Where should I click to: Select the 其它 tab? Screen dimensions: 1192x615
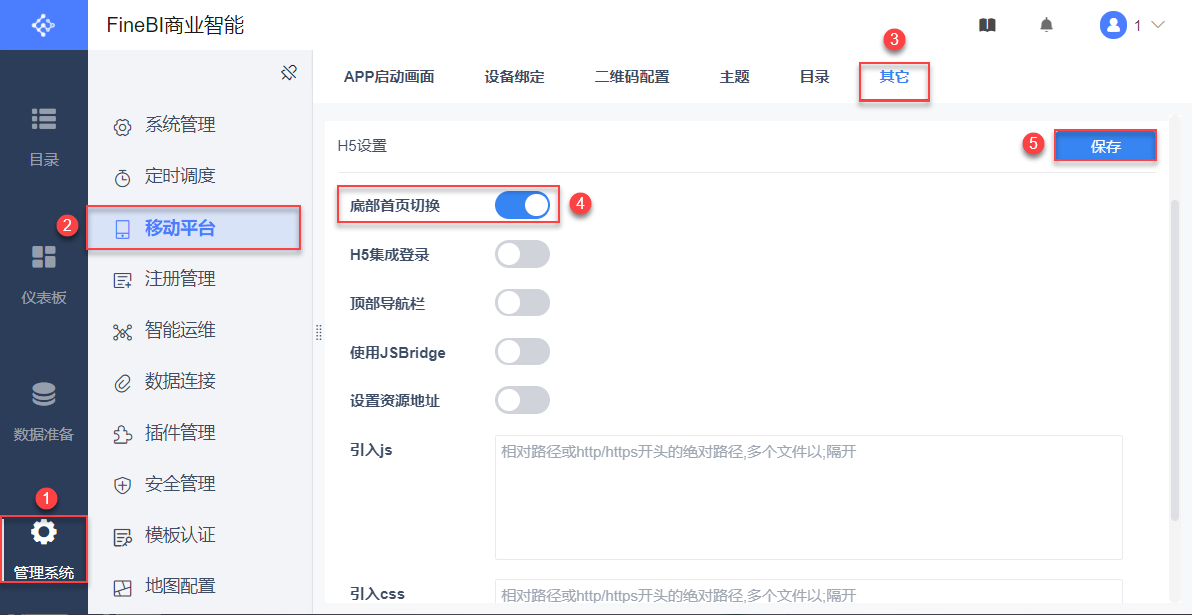(894, 77)
